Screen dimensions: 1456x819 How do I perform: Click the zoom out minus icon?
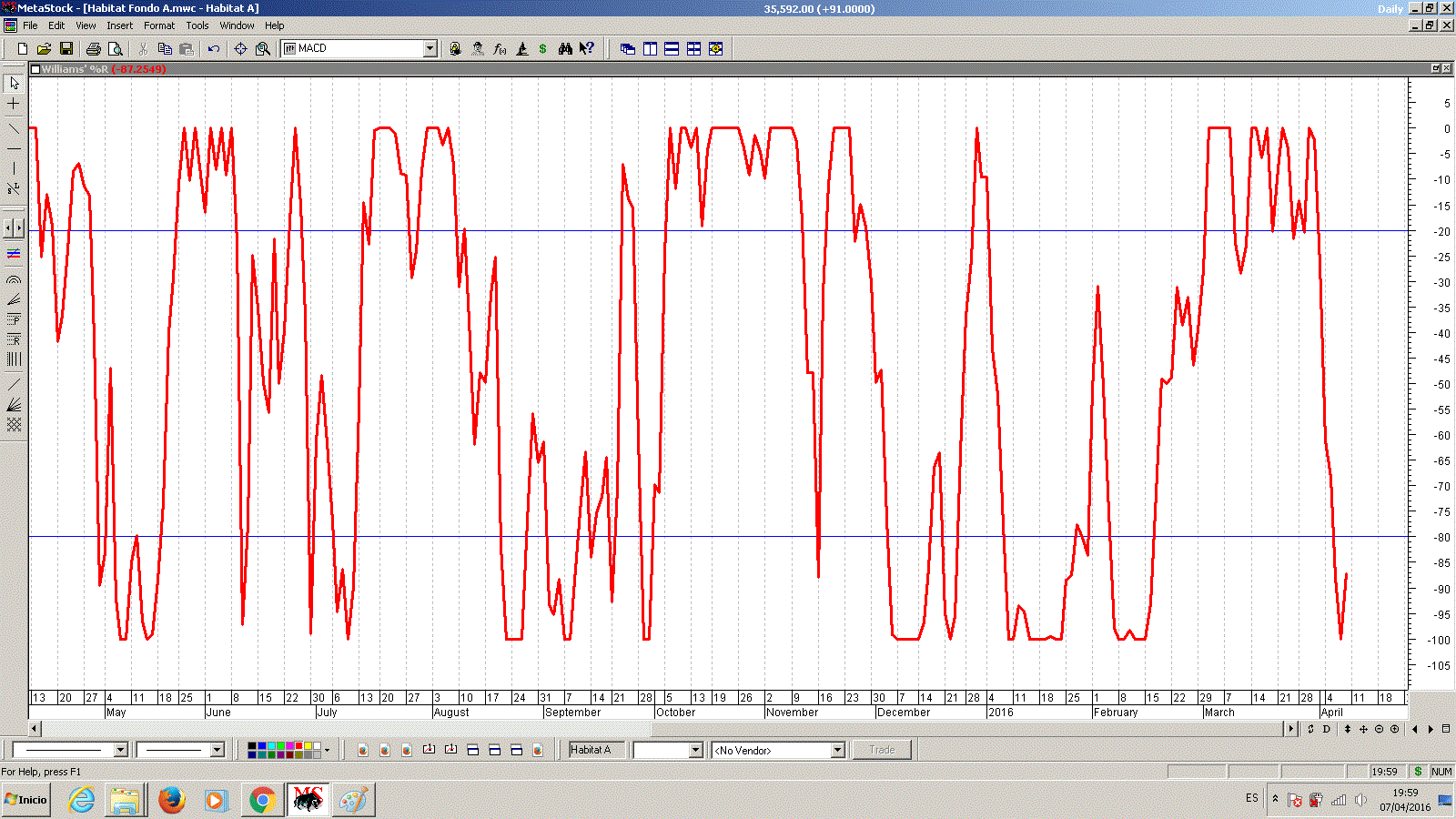[1379, 729]
